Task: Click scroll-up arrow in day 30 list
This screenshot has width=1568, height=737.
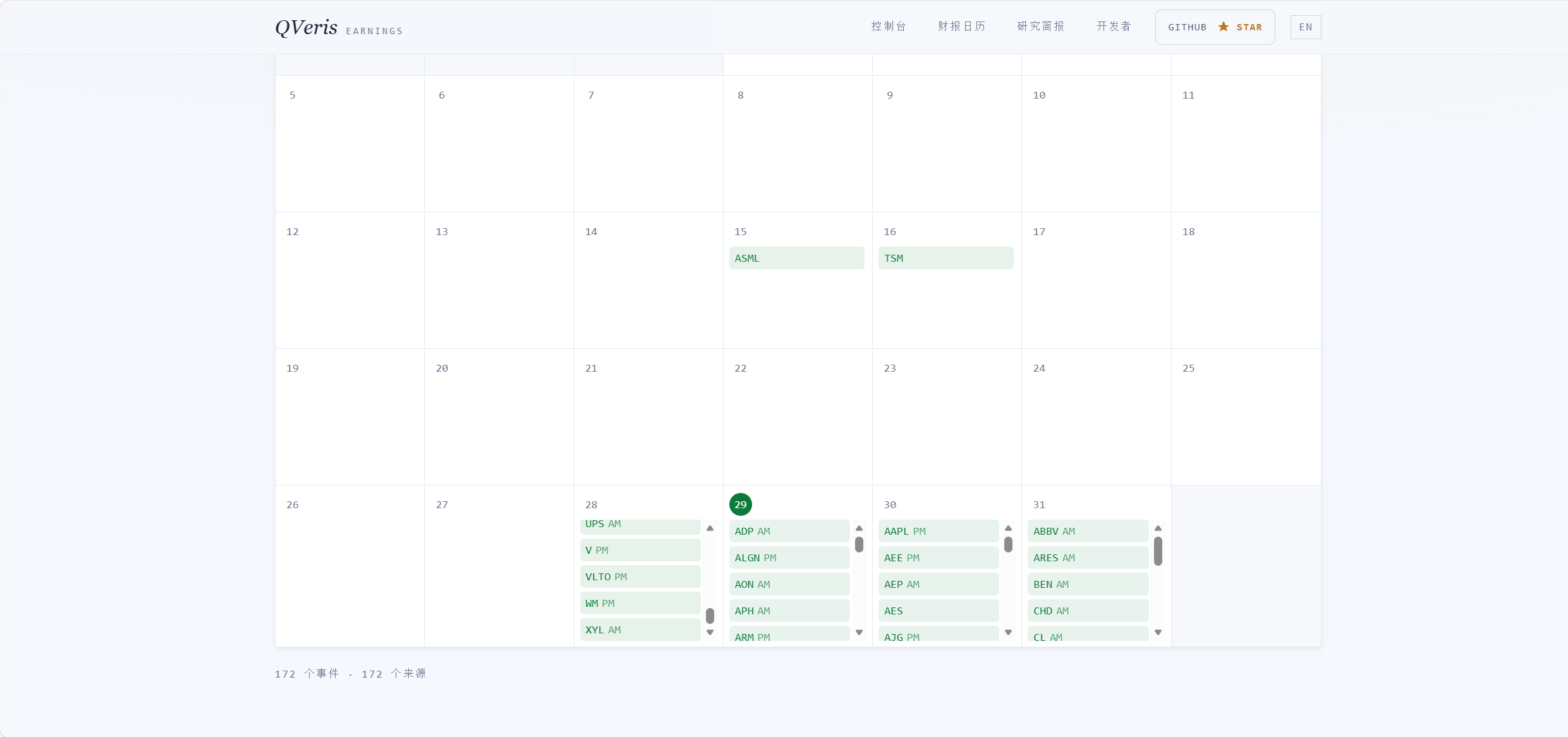Action: (x=1008, y=528)
